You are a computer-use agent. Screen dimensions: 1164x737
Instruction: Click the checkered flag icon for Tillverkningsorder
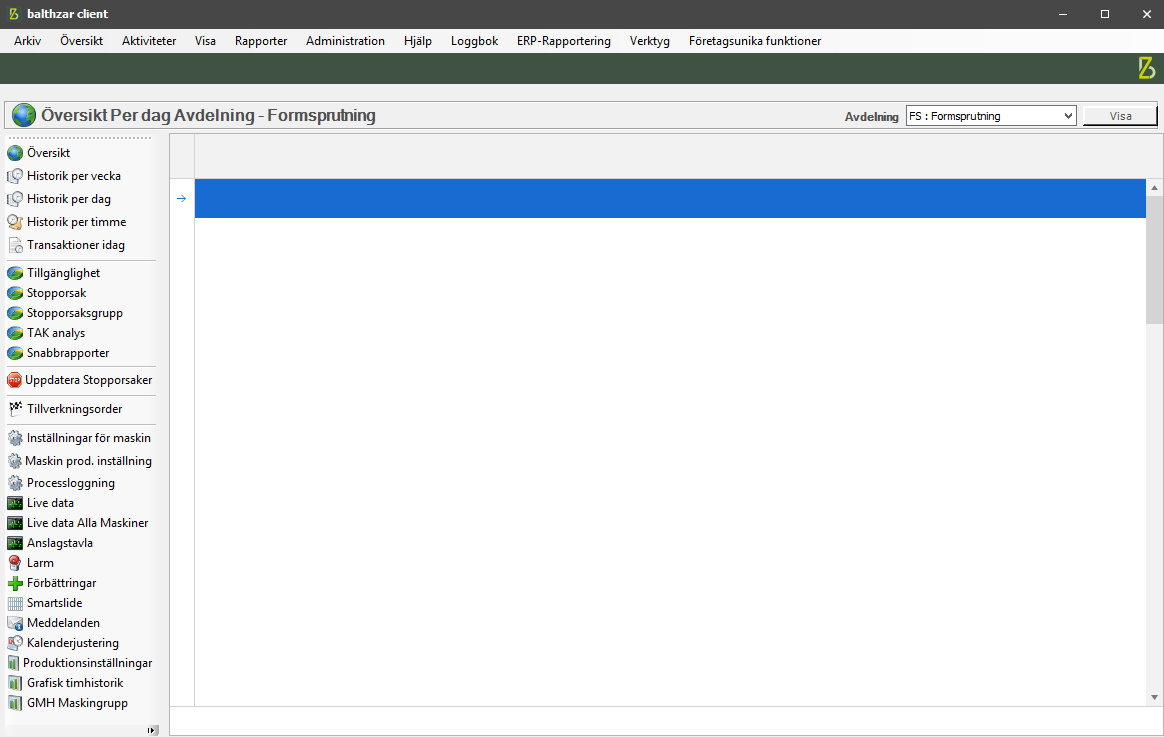tap(15, 408)
